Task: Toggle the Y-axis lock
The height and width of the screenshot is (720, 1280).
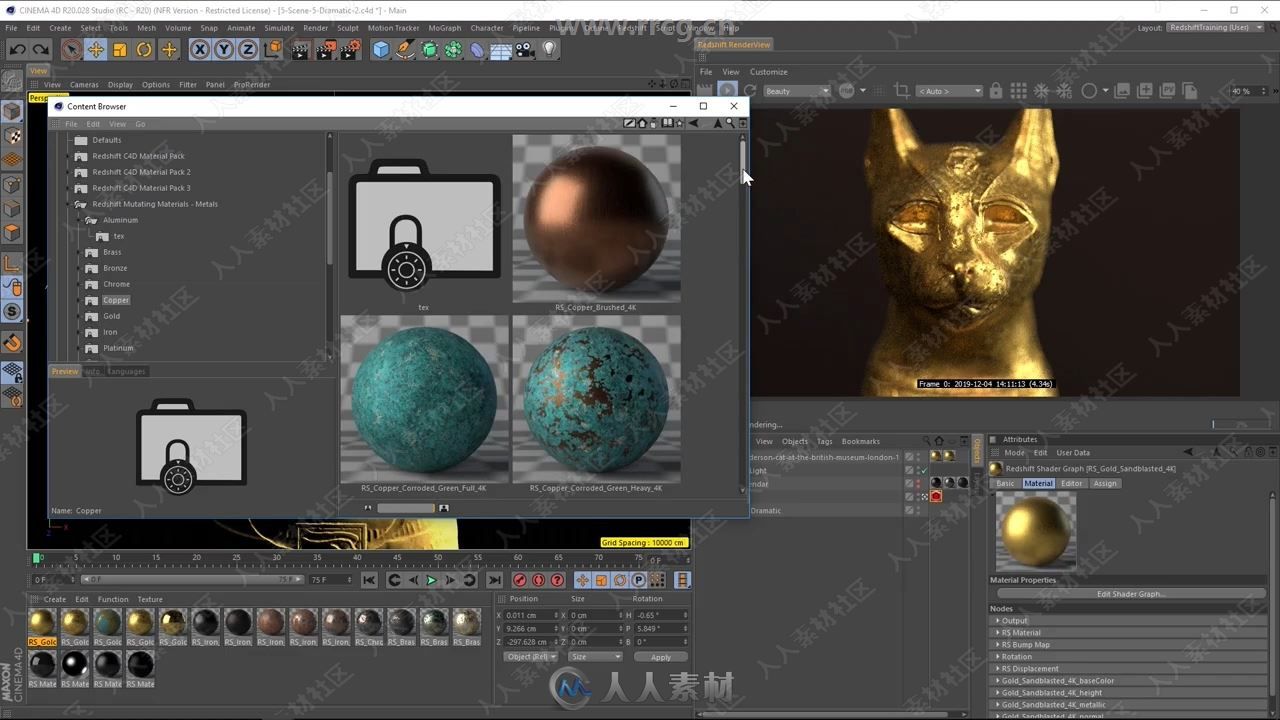Action: point(224,50)
